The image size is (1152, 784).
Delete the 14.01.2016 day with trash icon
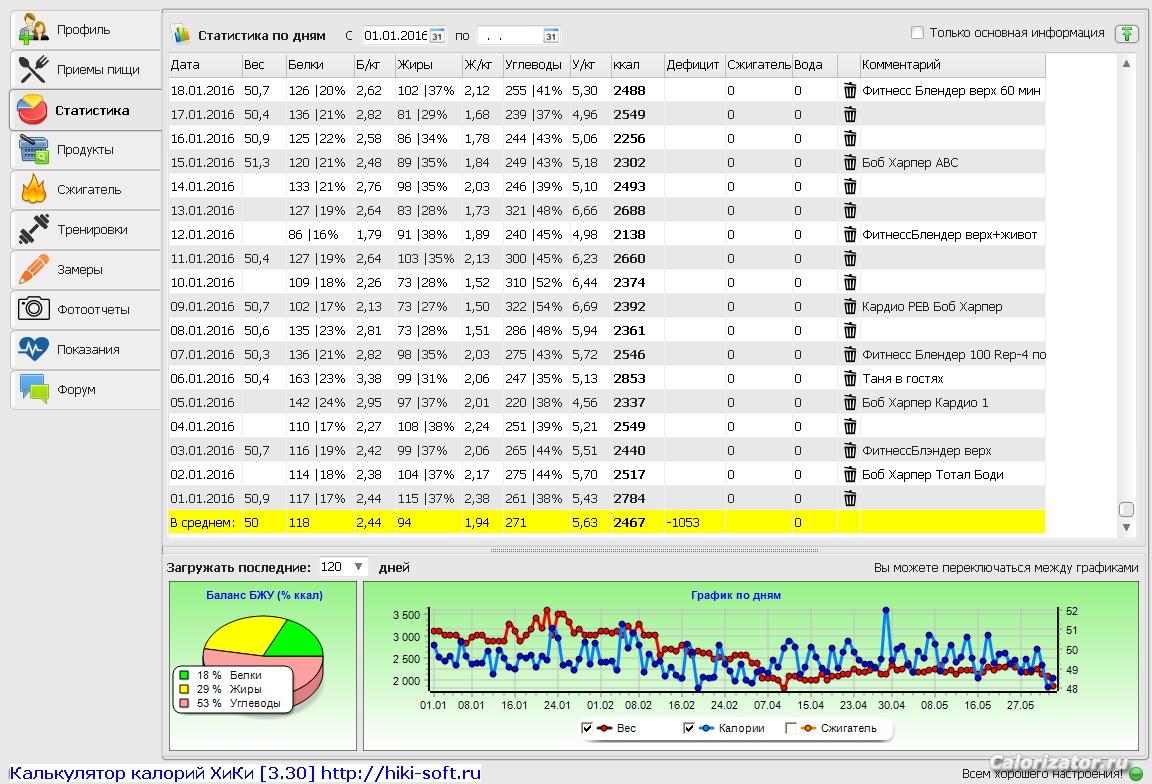tap(849, 187)
